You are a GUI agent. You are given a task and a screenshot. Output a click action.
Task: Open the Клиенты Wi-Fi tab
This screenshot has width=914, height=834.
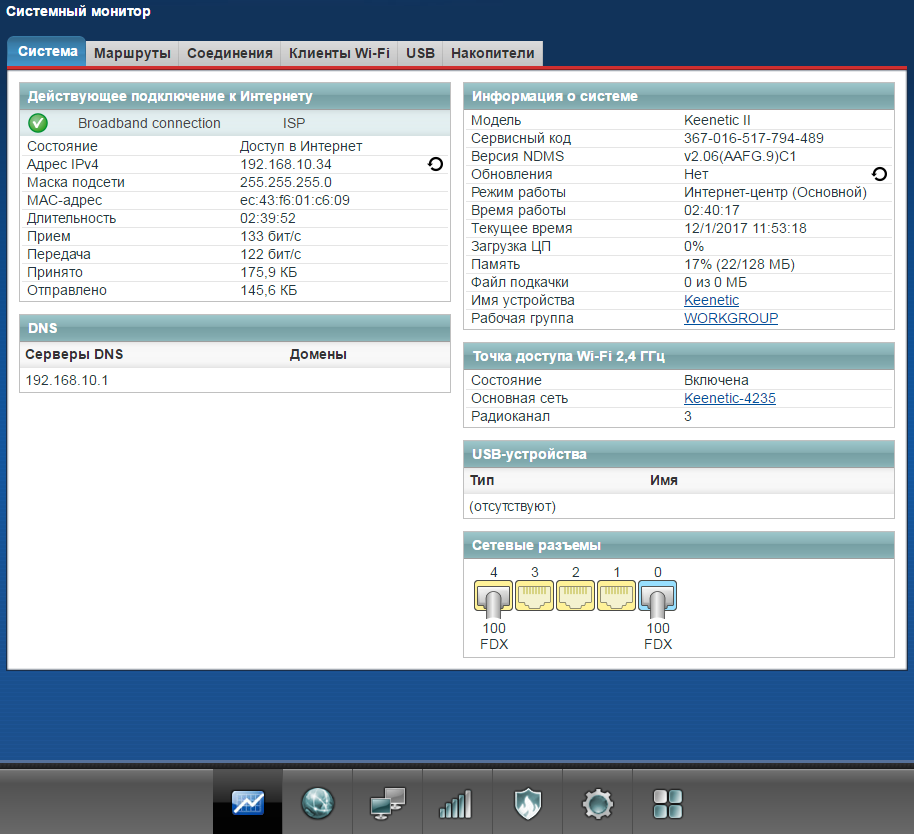[x=339, y=53]
